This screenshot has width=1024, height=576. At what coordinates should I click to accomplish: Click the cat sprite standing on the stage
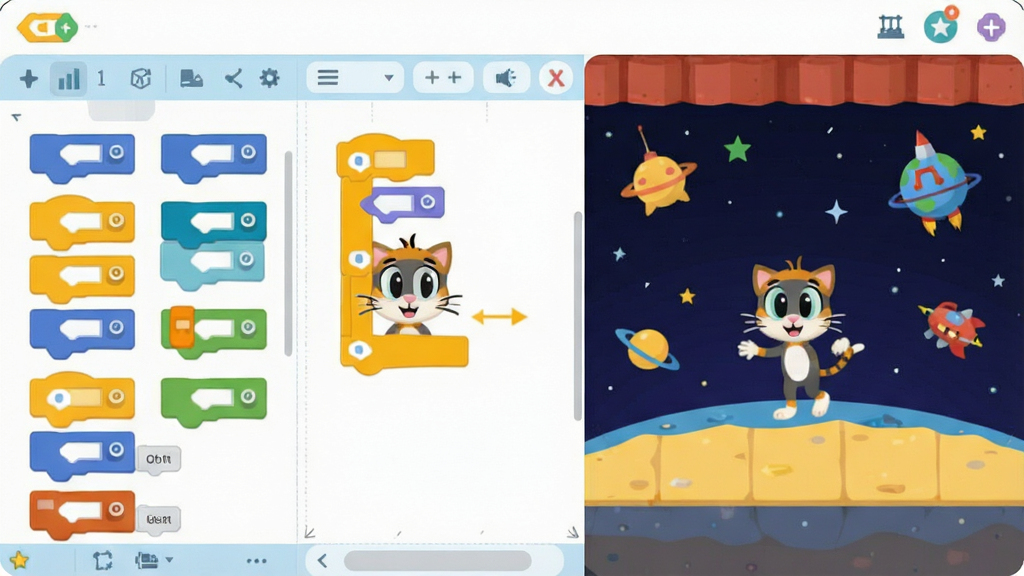(798, 338)
